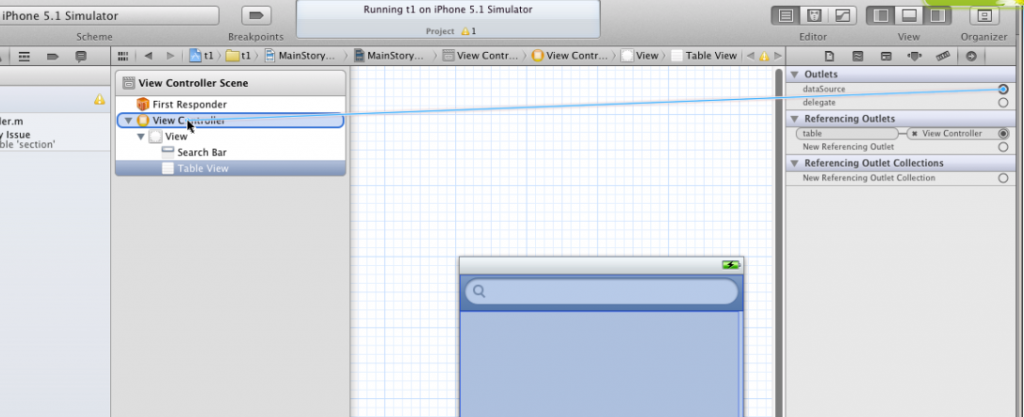
Task: Hide the Utilities pane
Action: coord(936,16)
